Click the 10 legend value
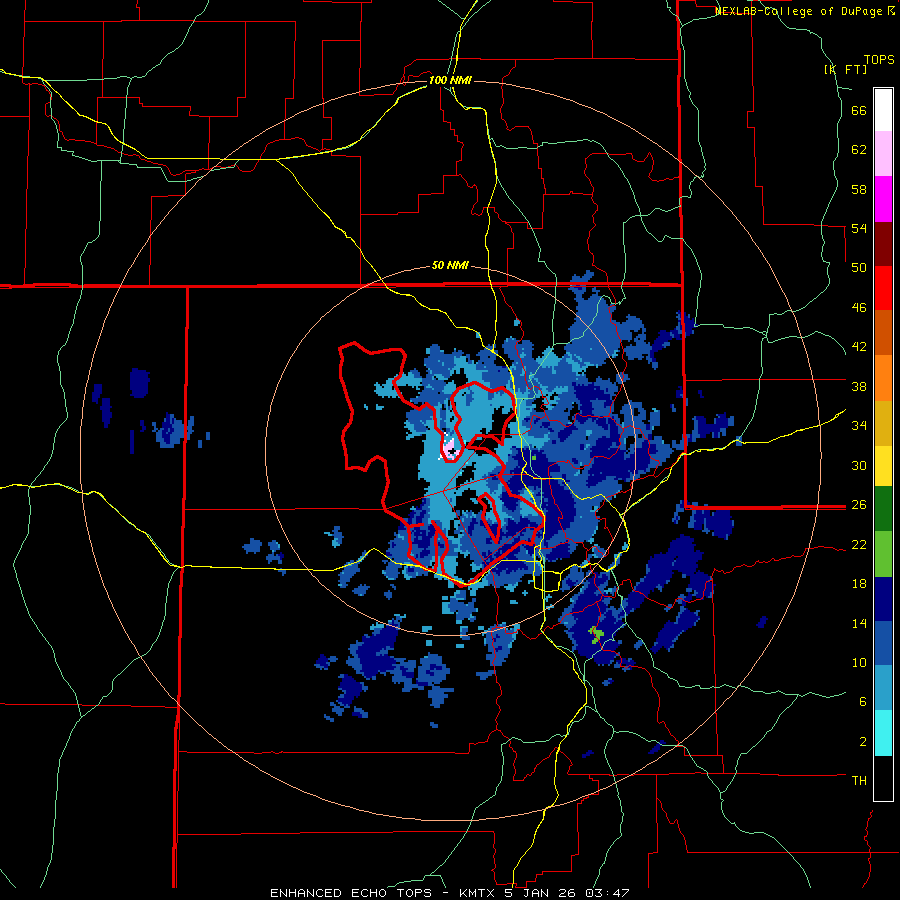This screenshot has width=900, height=900. [859, 662]
